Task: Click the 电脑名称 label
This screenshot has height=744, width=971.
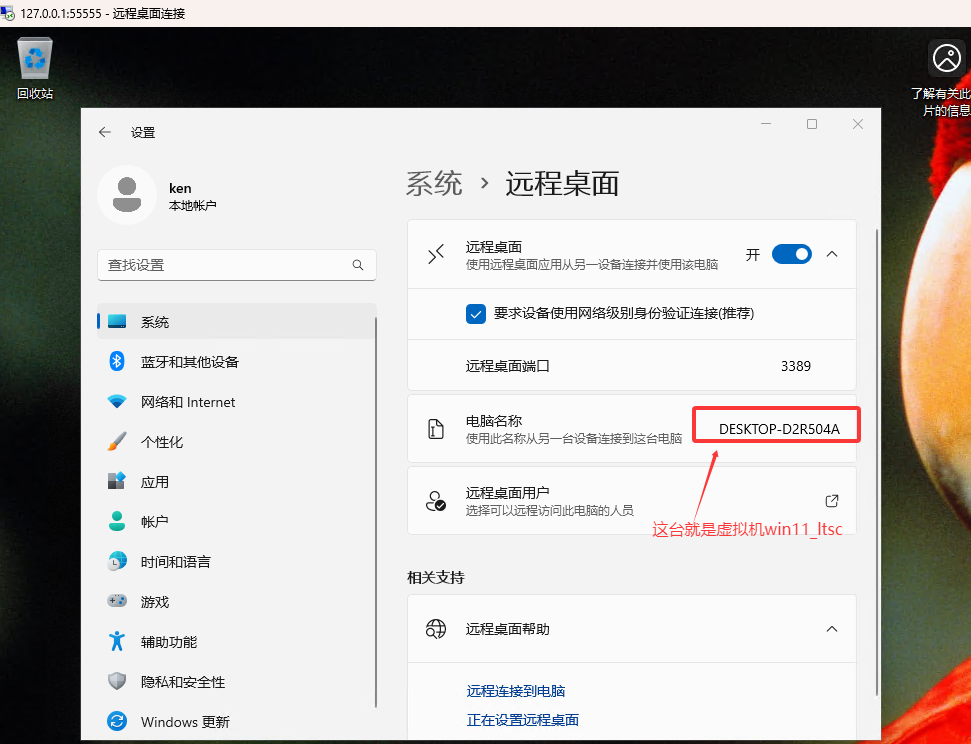Action: coord(494,421)
